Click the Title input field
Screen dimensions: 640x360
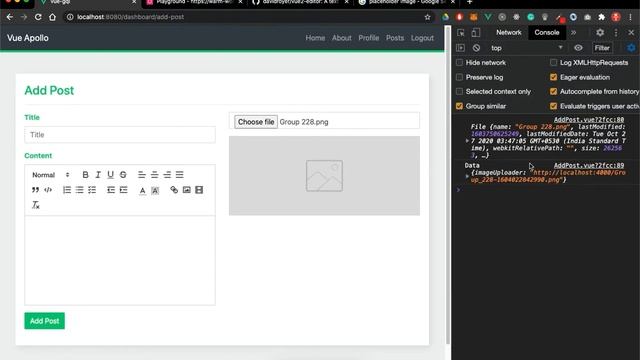120,135
